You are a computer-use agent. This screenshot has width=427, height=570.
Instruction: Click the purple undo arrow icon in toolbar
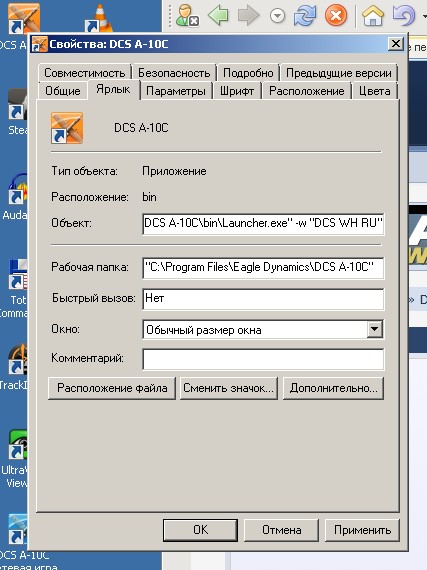click(x=403, y=15)
